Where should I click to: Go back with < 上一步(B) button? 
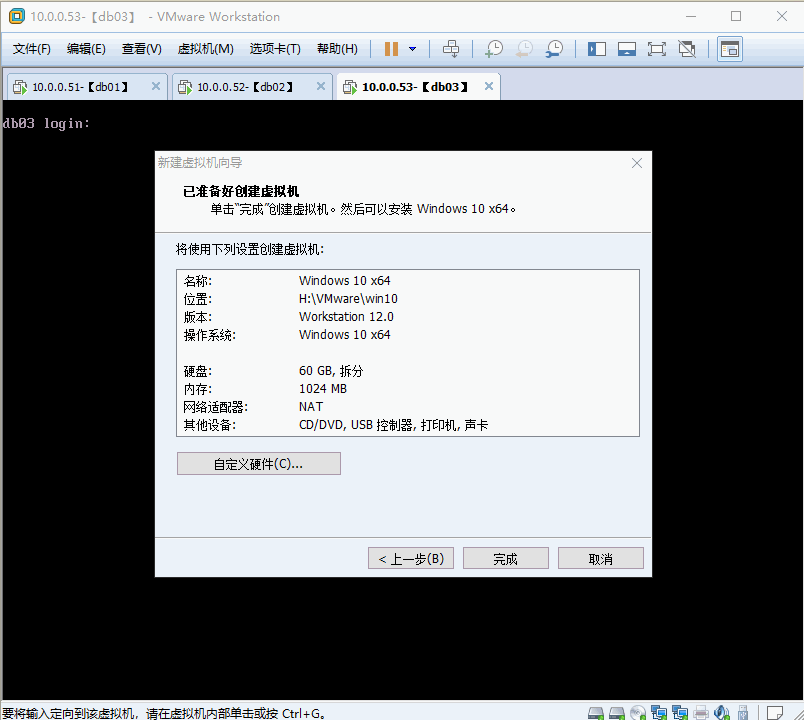tap(411, 558)
